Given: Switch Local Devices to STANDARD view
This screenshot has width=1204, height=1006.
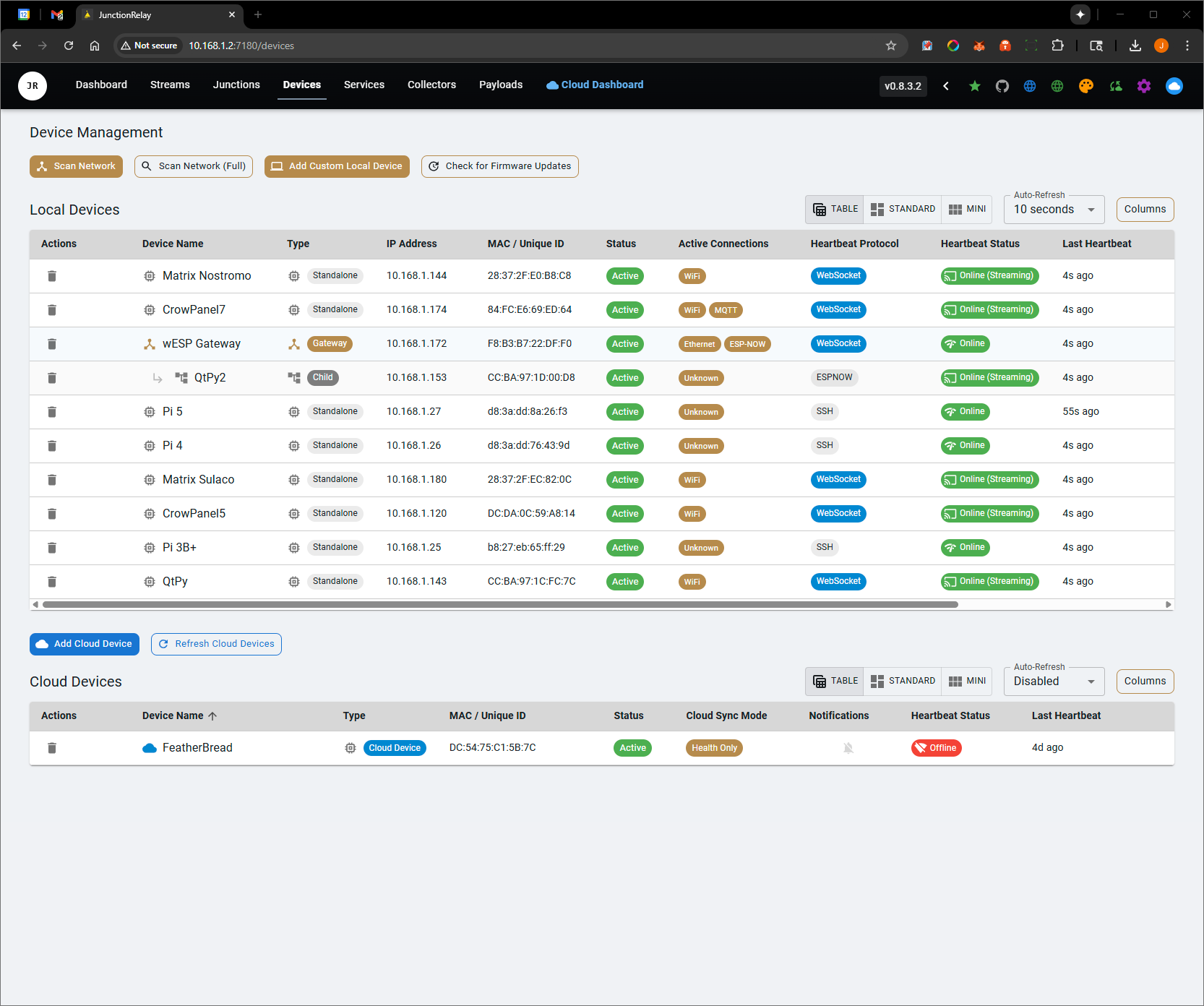Looking at the screenshot, I should [x=903, y=209].
